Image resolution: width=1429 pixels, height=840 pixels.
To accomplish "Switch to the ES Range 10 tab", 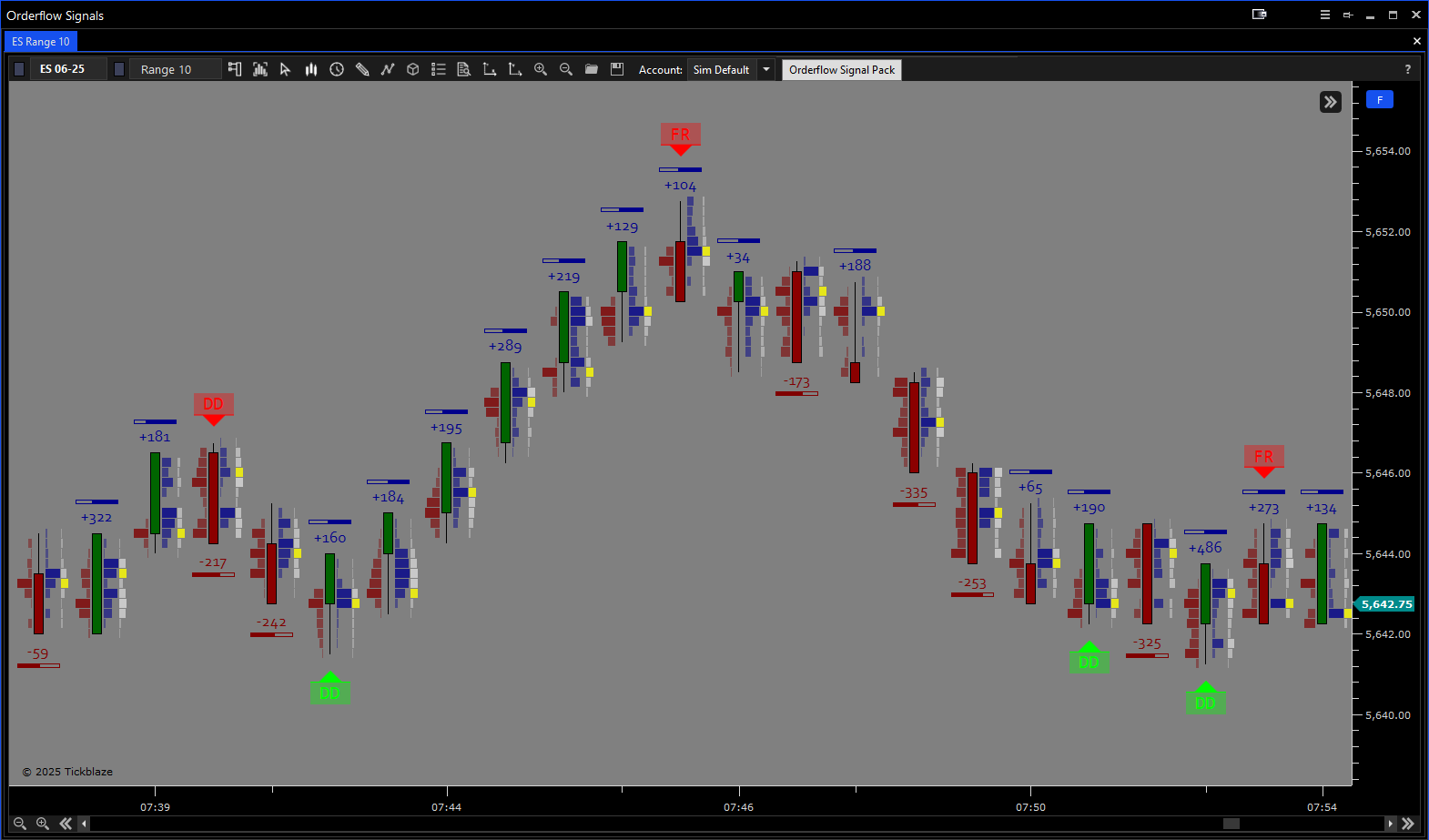I will (41, 42).
